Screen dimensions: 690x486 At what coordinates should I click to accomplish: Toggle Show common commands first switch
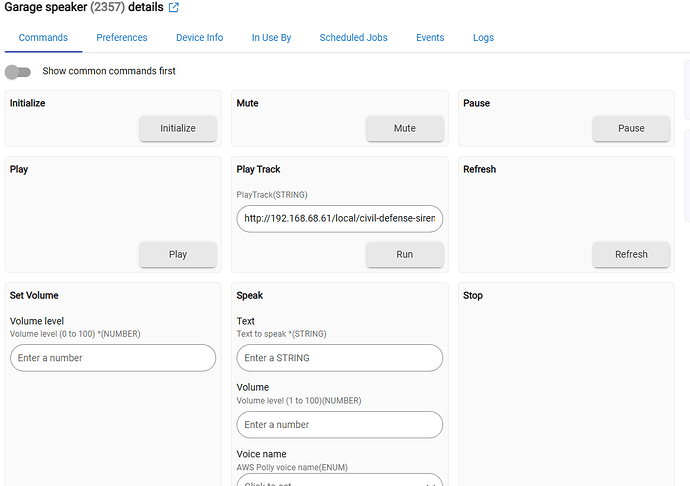coord(18,72)
